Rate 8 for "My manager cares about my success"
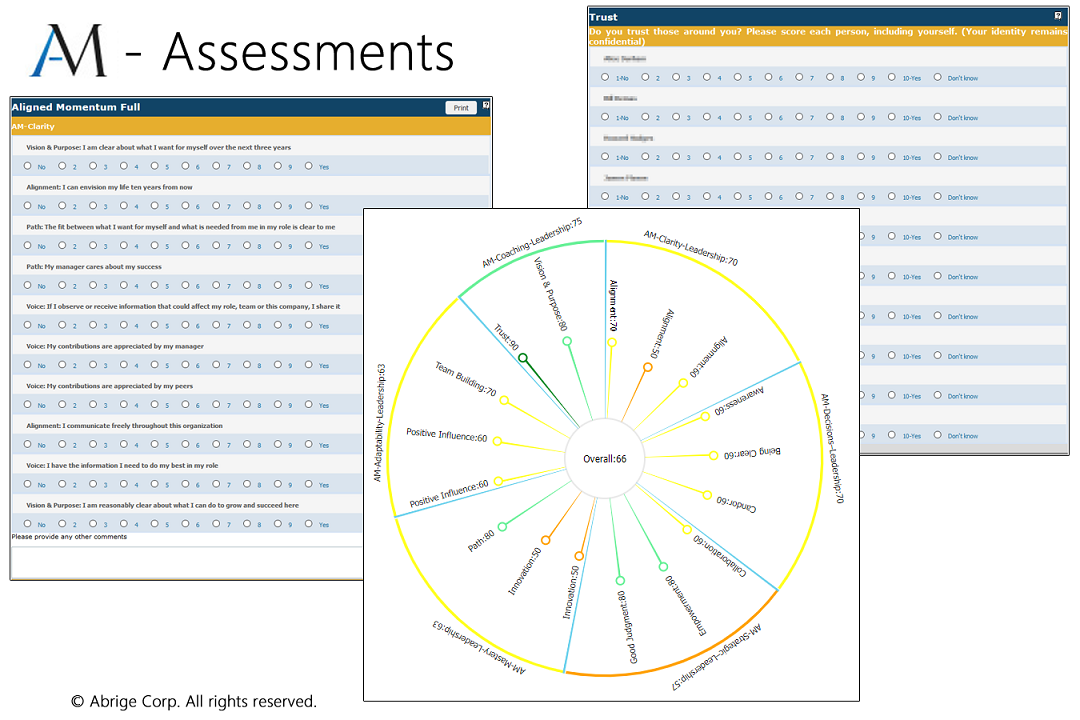 pyautogui.click(x=247, y=285)
